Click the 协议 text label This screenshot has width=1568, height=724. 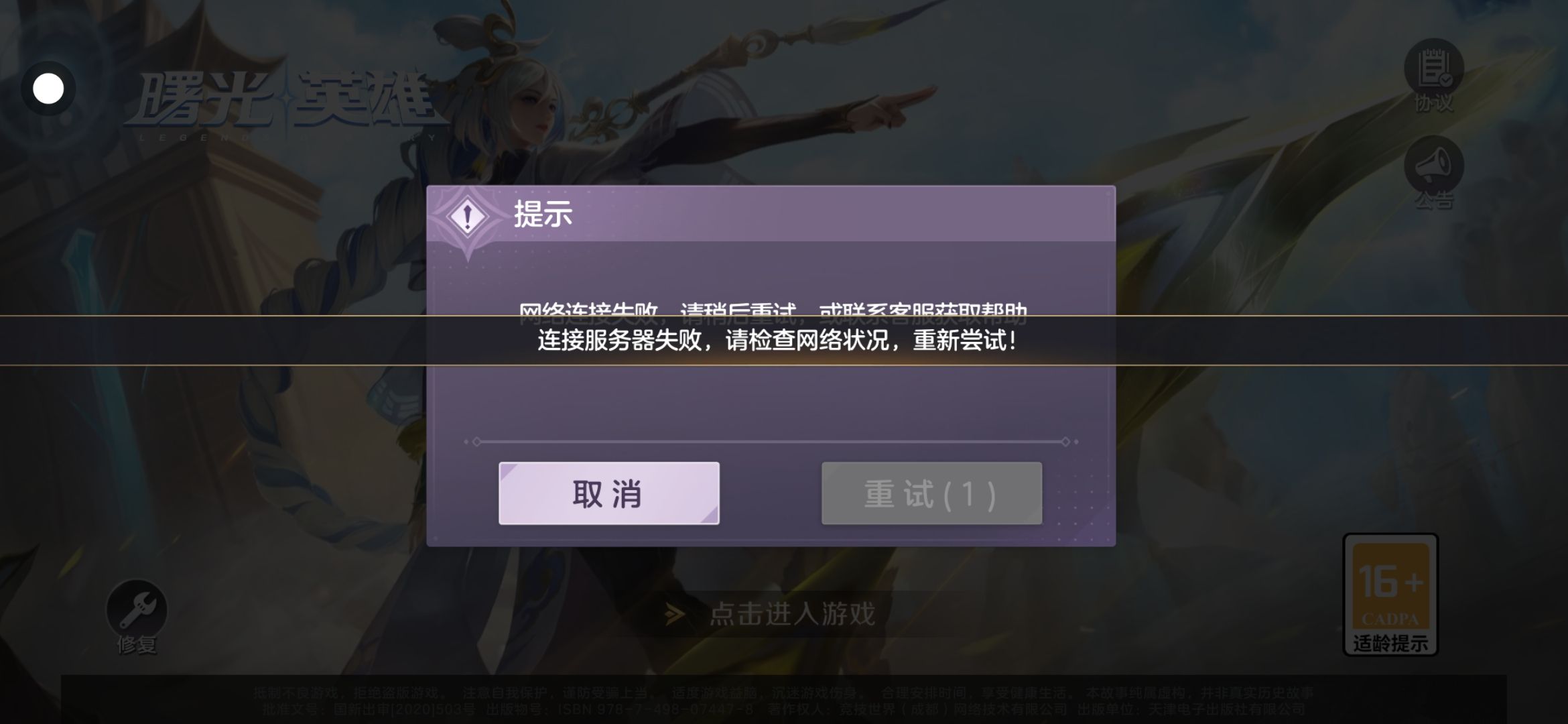tap(1433, 104)
